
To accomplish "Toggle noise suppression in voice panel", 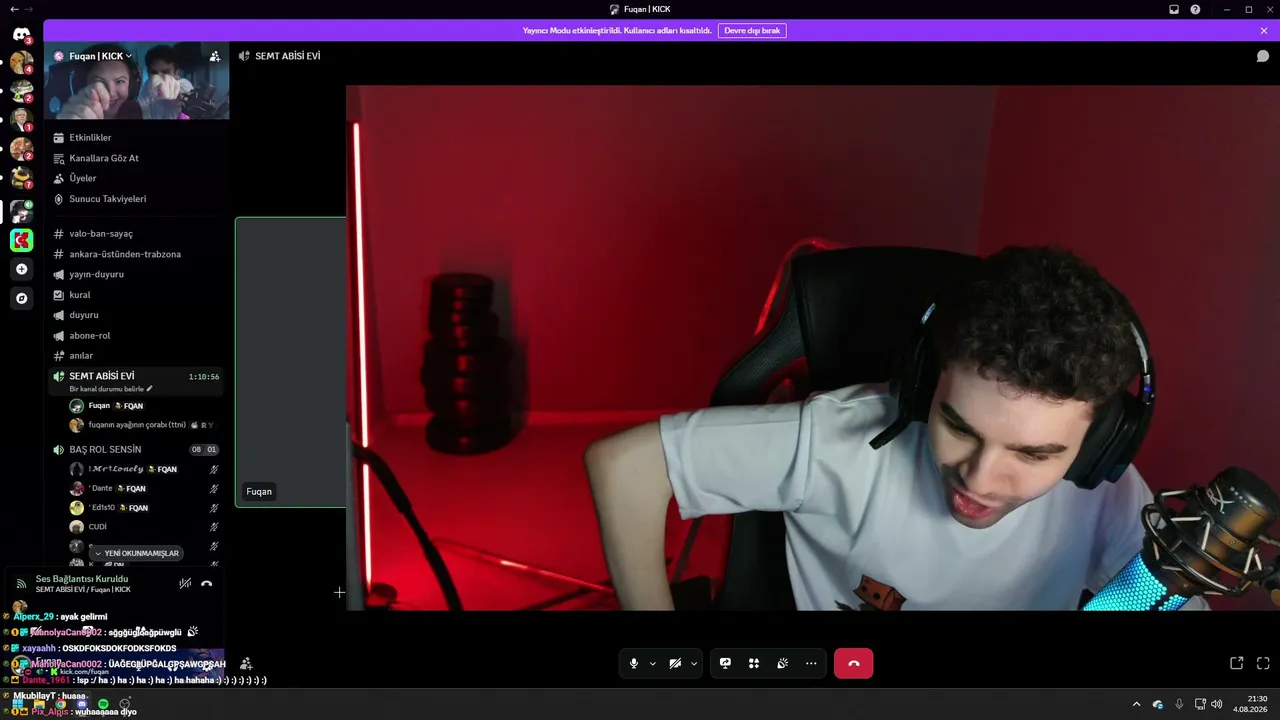I will click(x=185, y=583).
